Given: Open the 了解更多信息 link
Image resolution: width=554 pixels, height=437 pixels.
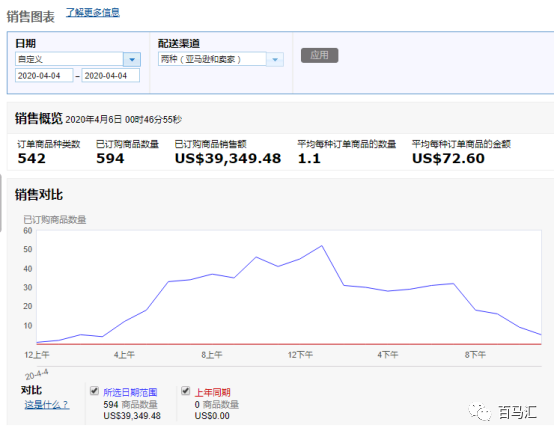Looking at the screenshot, I should pyautogui.click(x=93, y=12).
